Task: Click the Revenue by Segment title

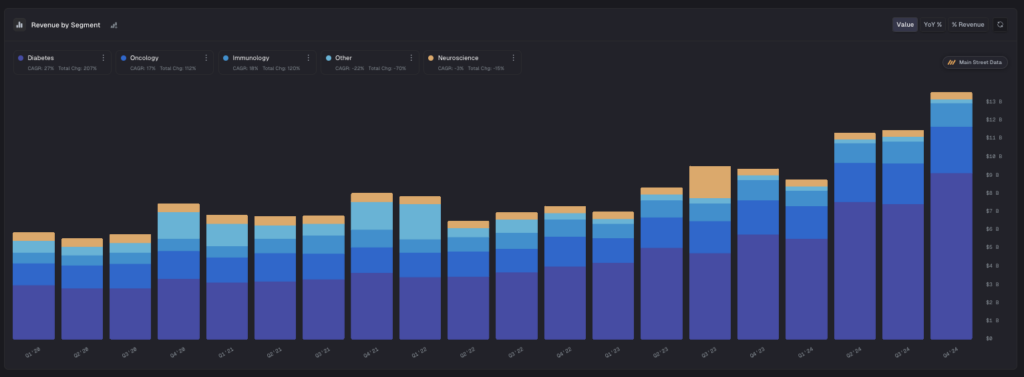Action: [x=66, y=25]
